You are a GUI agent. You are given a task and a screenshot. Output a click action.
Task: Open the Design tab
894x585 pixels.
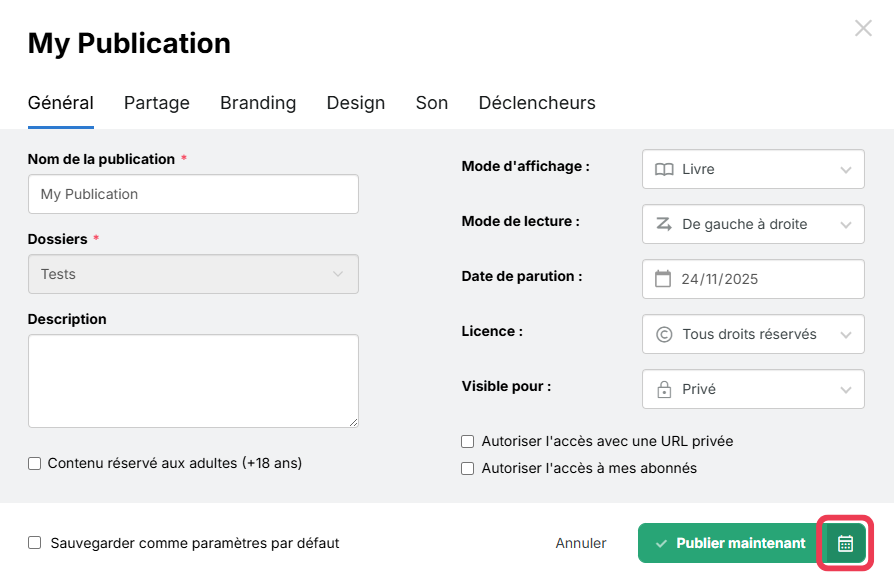(x=356, y=103)
